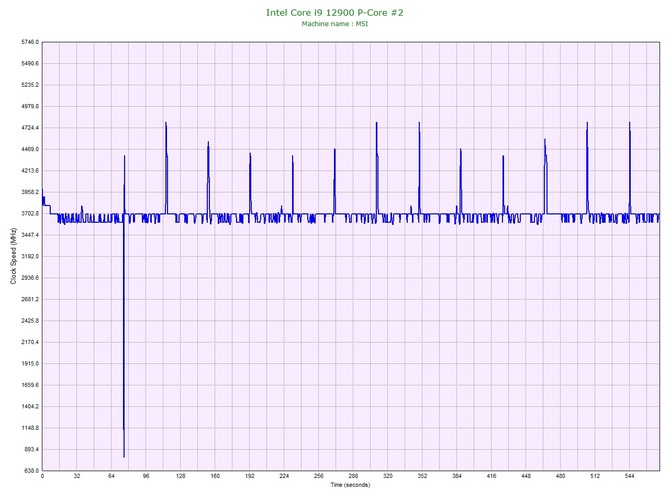Click the x-axis tick label 288
The width and height of the screenshot is (670, 502).
click(353, 476)
